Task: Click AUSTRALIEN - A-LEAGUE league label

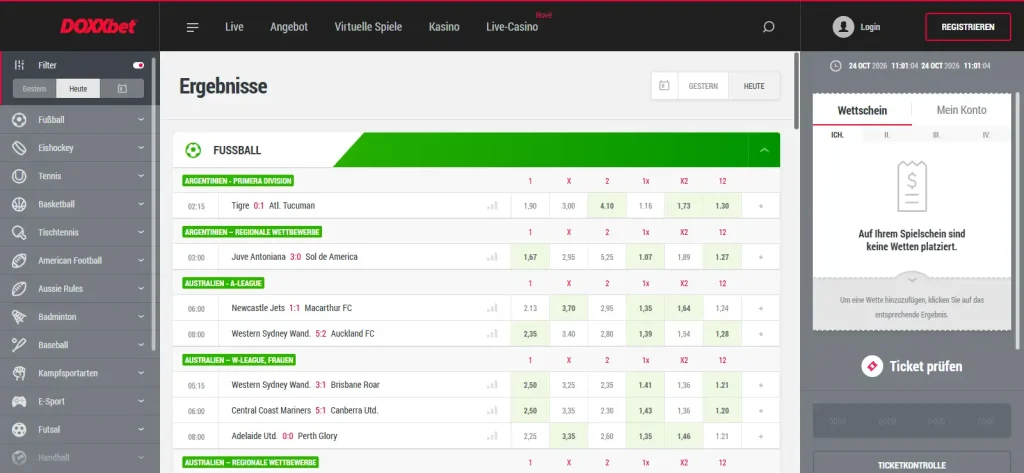Action: (x=223, y=283)
